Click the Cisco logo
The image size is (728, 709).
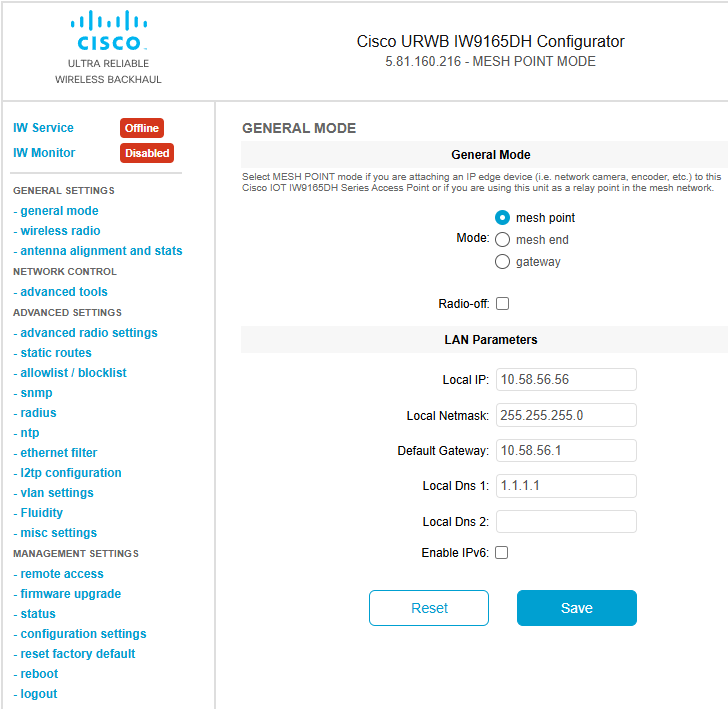point(109,31)
